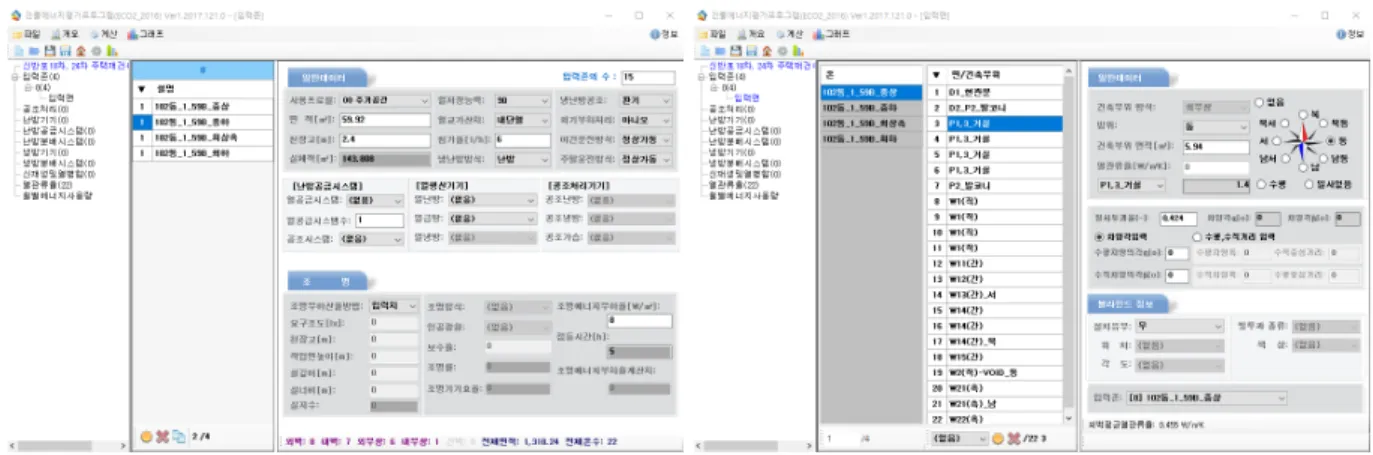Screen dimensions: 1373x455
Task: Open the (없음) filter dropdown below surface list
Action: pos(958,438)
